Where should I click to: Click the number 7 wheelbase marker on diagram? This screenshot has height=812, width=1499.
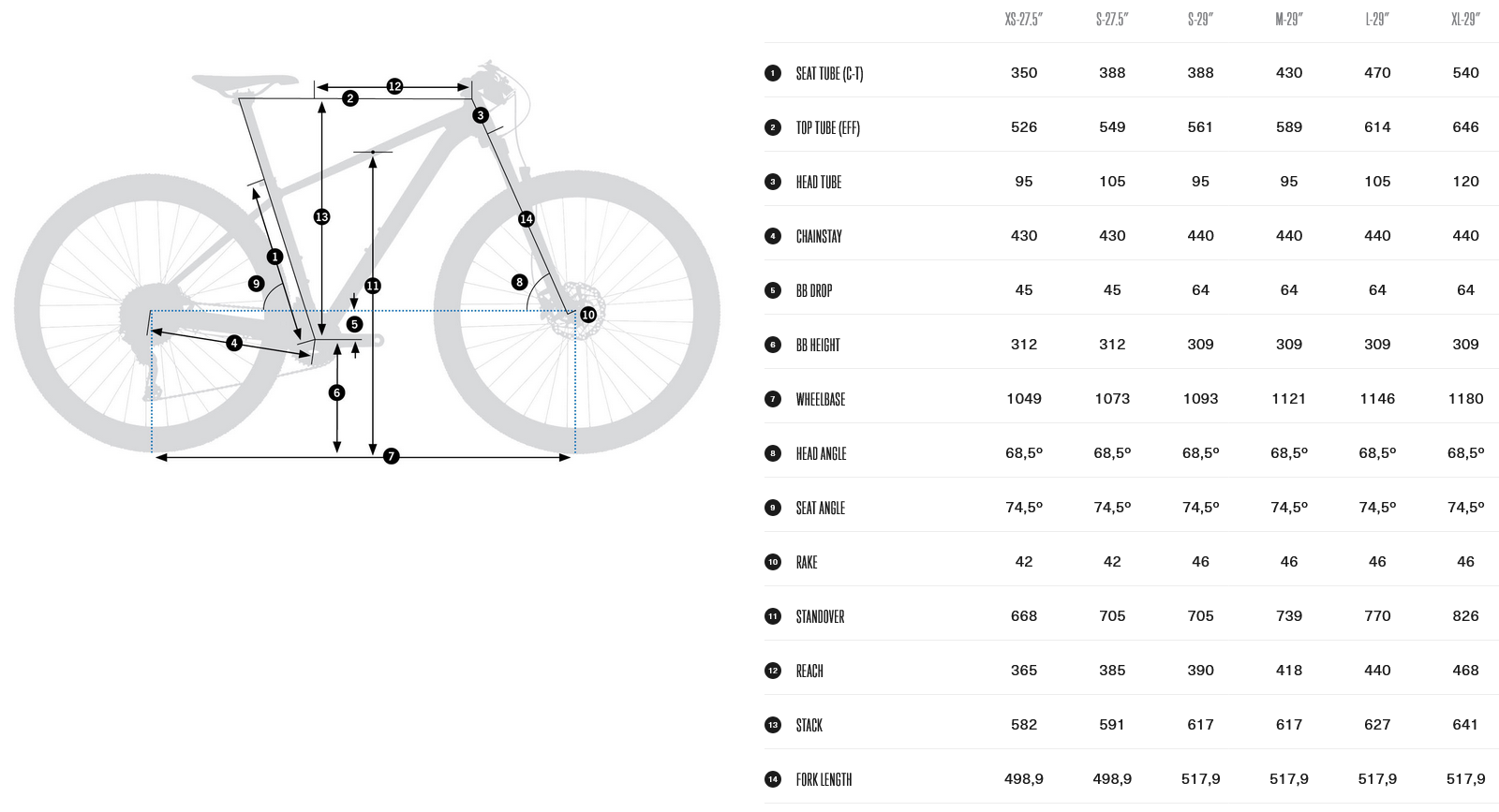click(392, 456)
